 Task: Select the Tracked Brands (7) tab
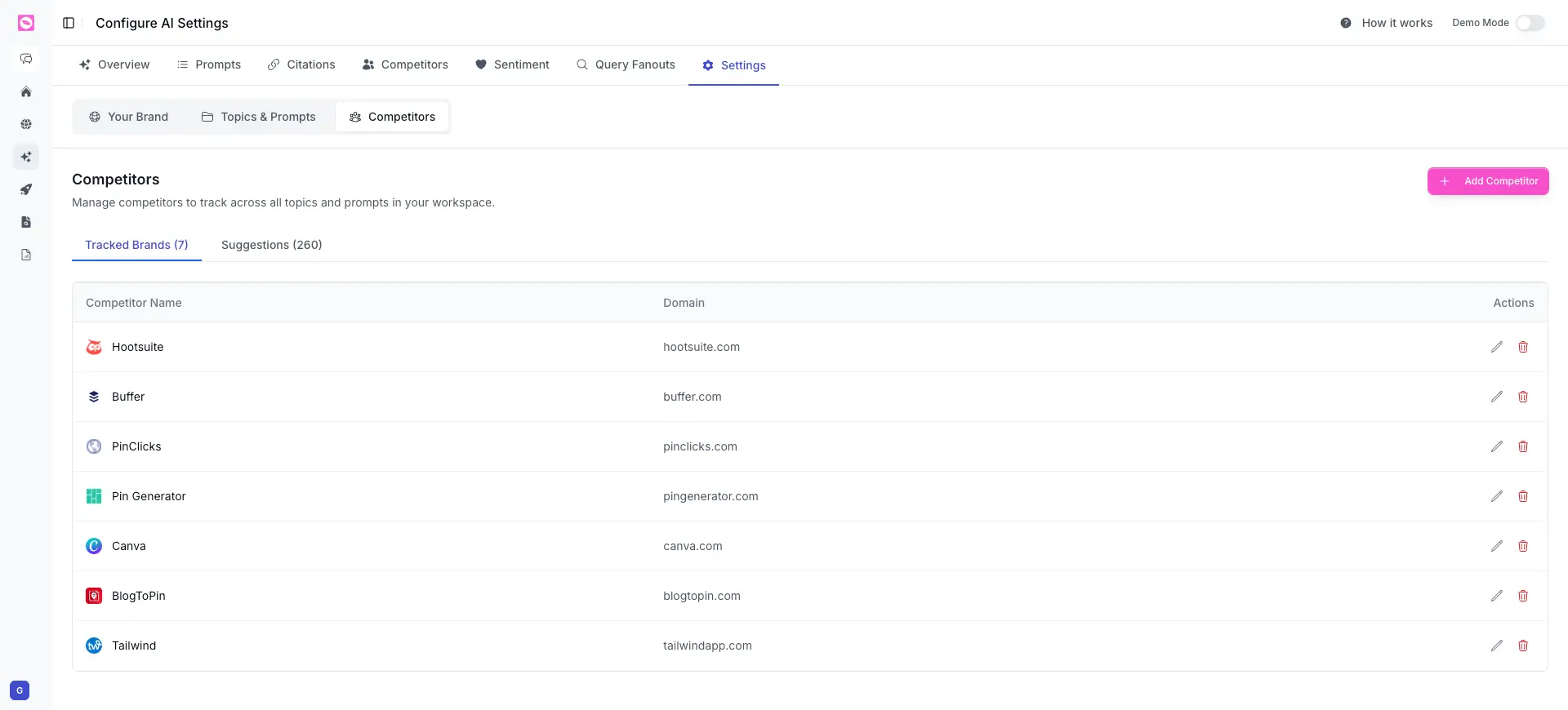click(136, 245)
